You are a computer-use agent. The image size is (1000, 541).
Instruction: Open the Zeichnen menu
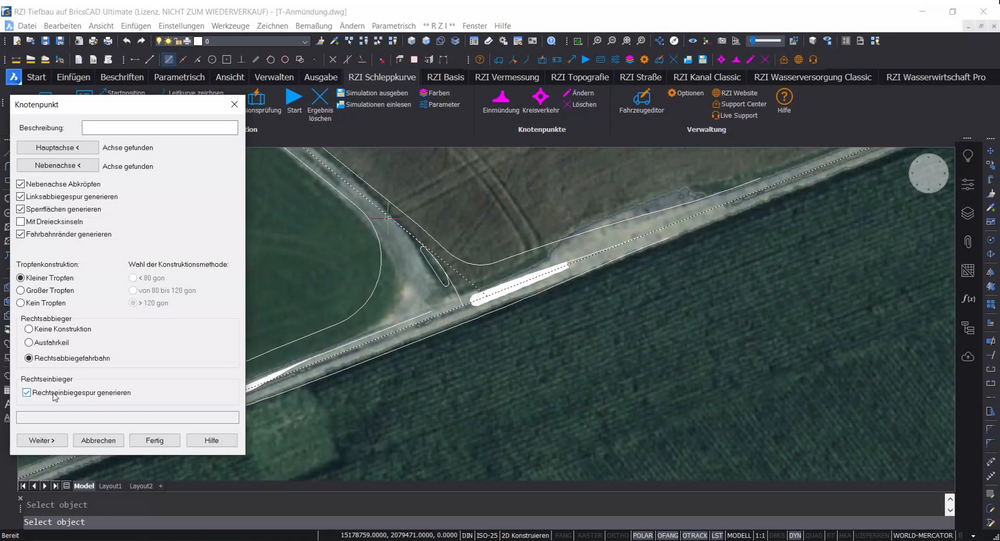pyautogui.click(x=272, y=26)
